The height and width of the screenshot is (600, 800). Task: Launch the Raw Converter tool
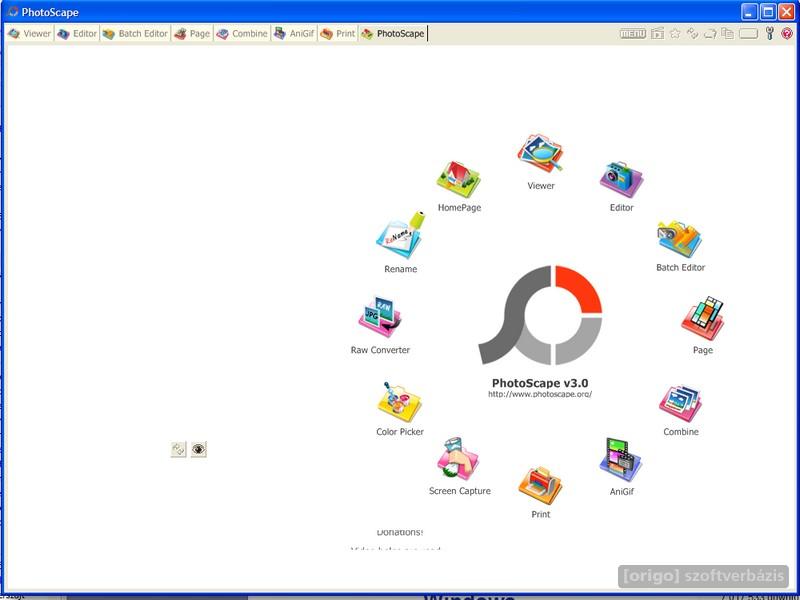[380, 317]
